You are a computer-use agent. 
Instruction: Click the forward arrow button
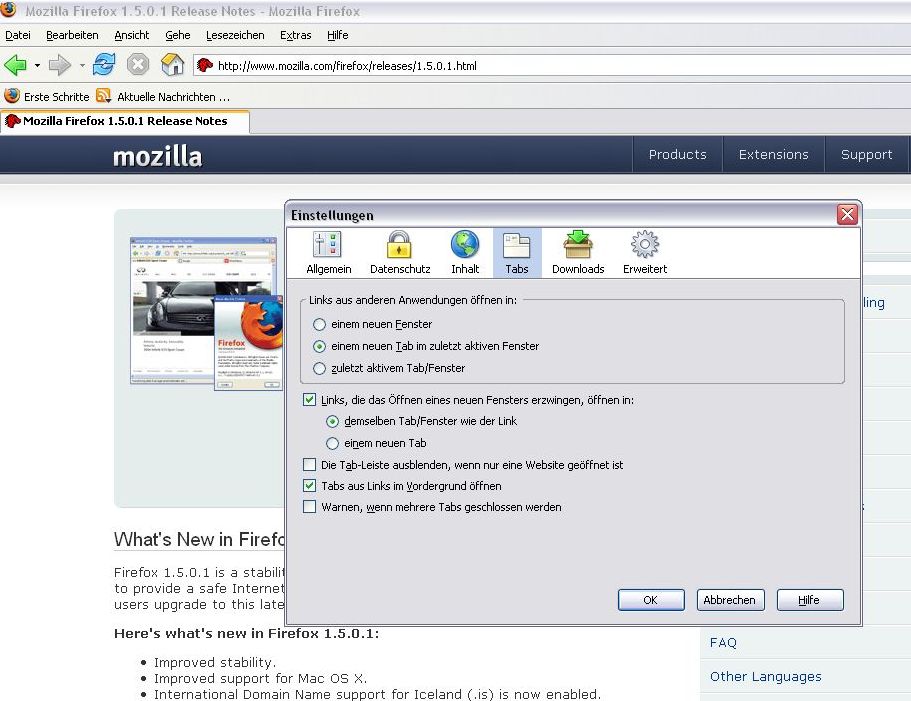[x=59, y=65]
